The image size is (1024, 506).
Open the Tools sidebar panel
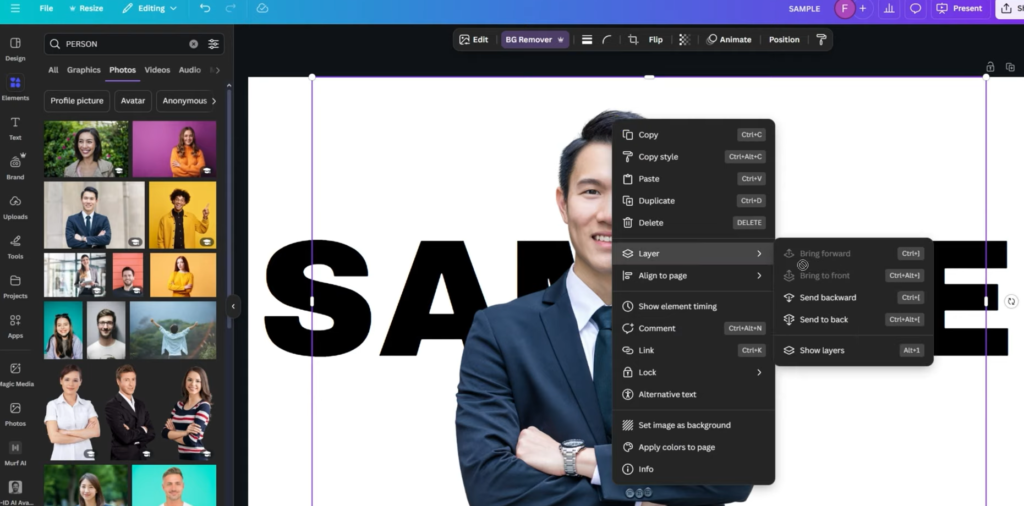tap(15, 247)
